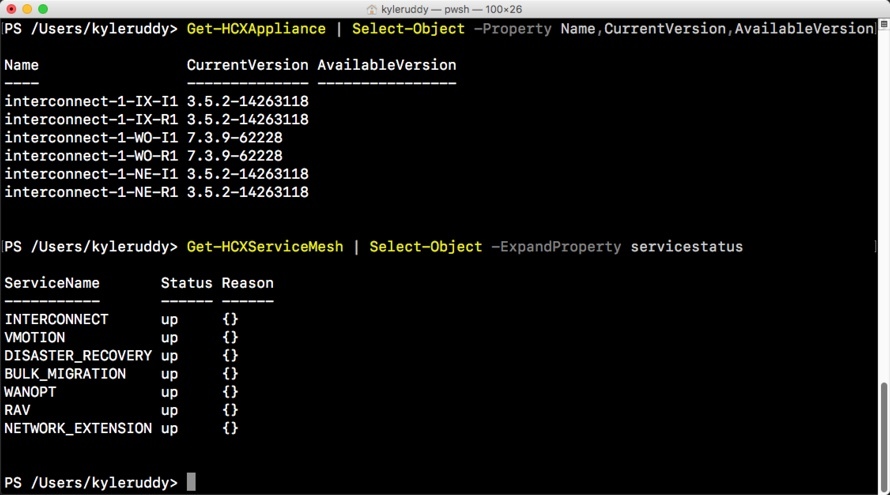890x495 pixels.
Task: Click the AvailableVersion column header
Action: point(387,65)
